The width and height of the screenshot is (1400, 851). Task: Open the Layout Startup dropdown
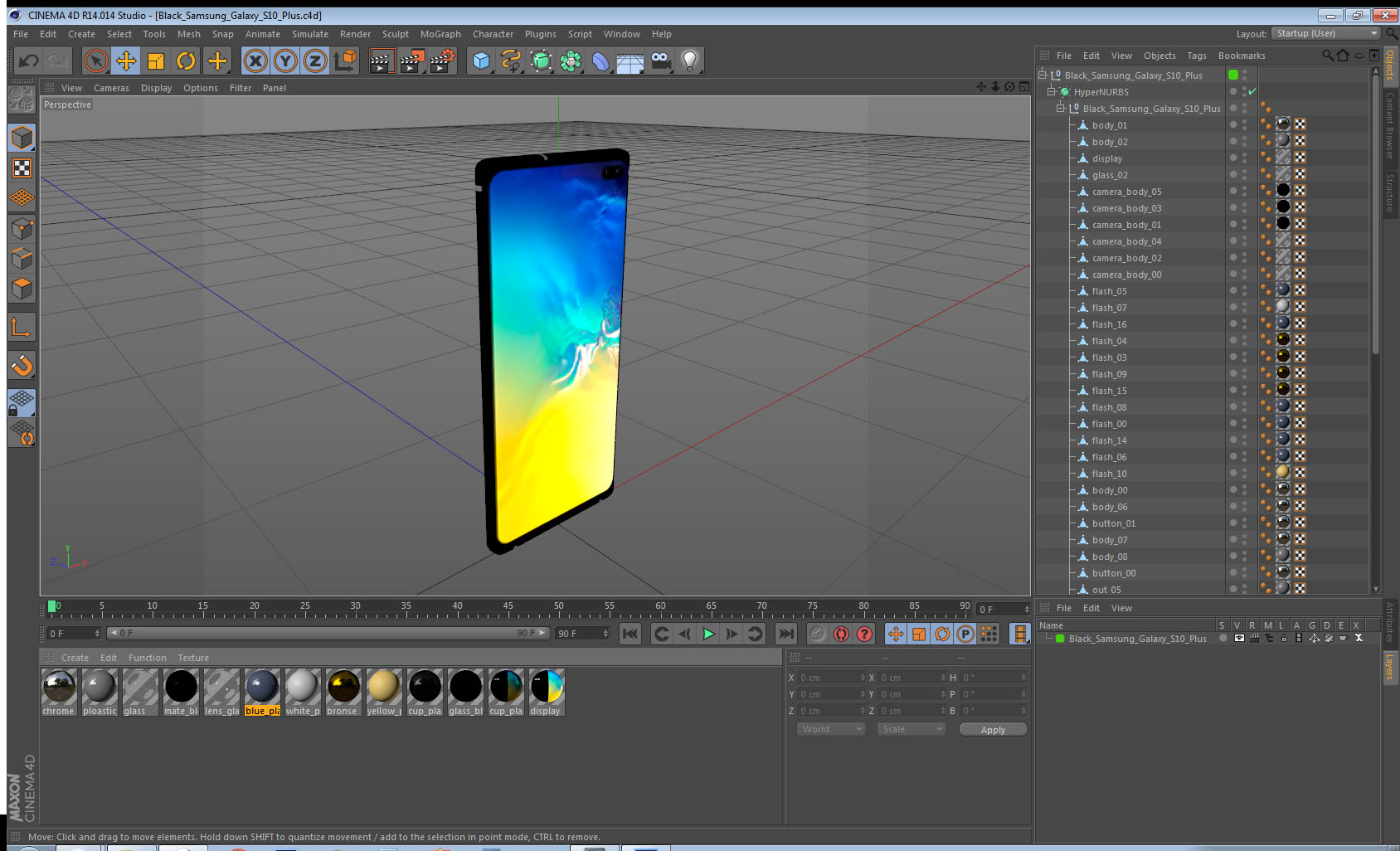pyautogui.click(x=1326, y=34)
